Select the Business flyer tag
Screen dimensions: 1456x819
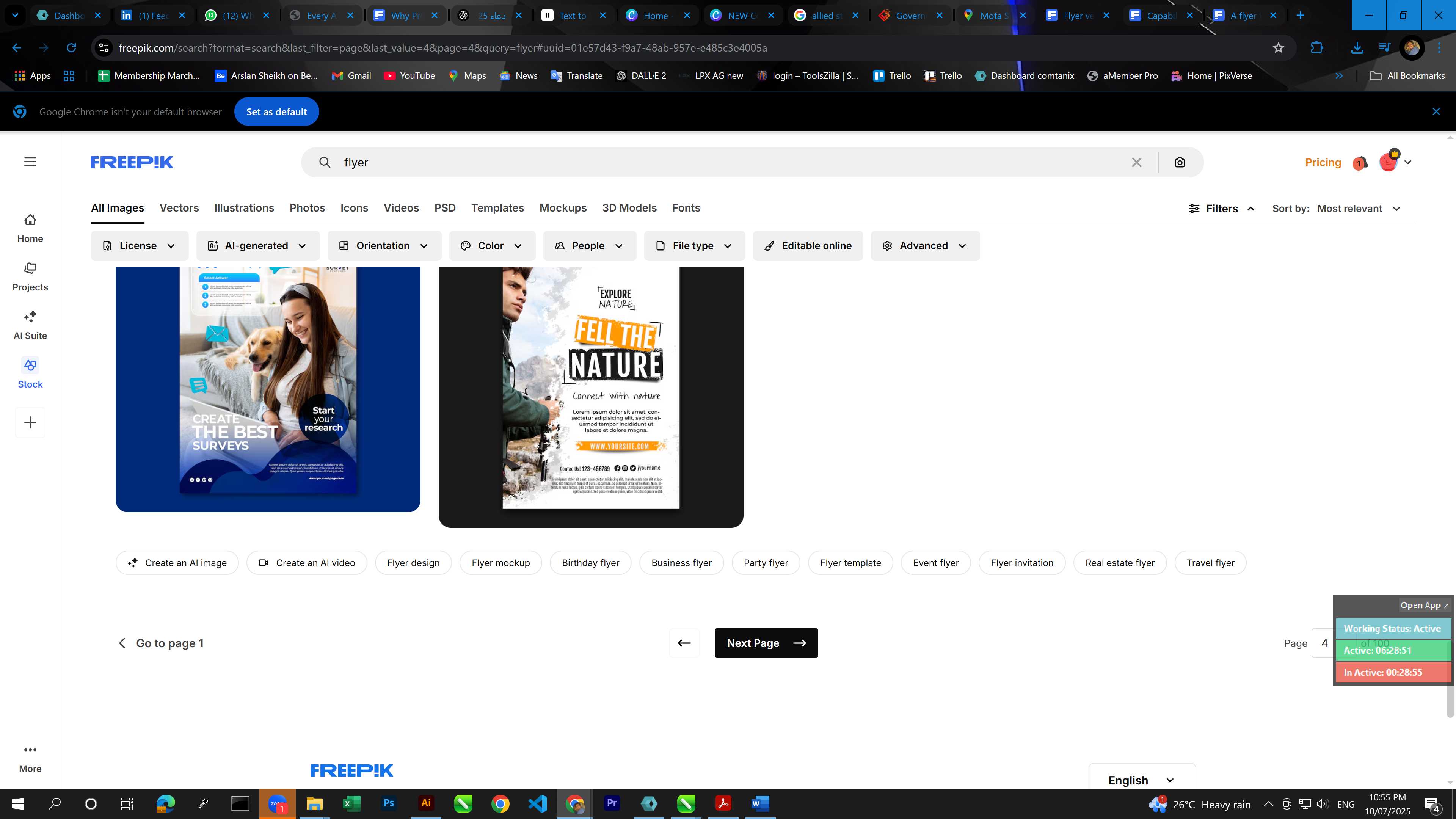click(x=681, y=562)
